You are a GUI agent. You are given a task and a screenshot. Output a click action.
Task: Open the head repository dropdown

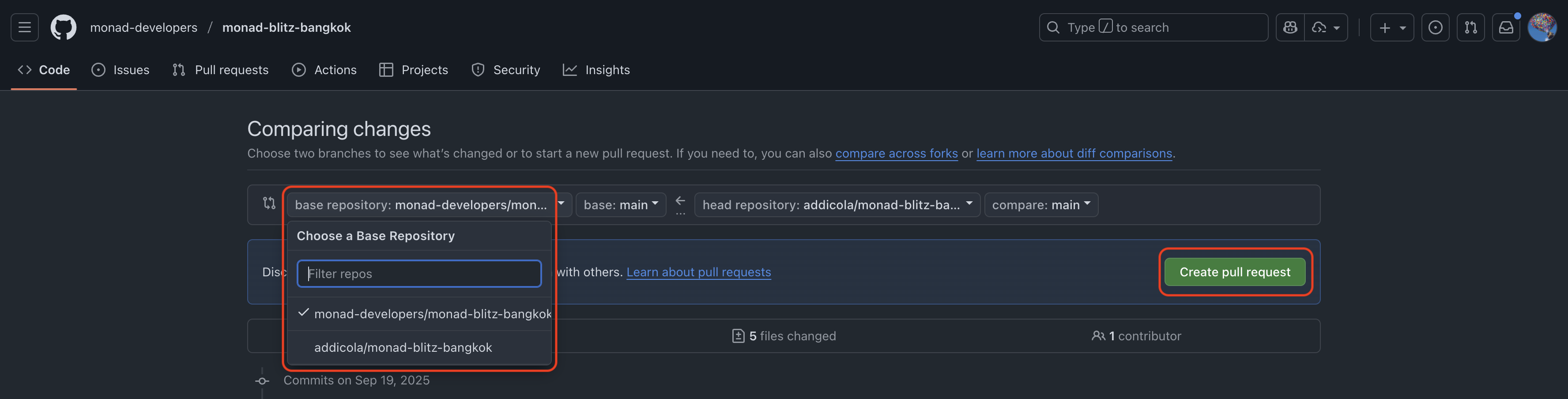(x=837, y=205)
